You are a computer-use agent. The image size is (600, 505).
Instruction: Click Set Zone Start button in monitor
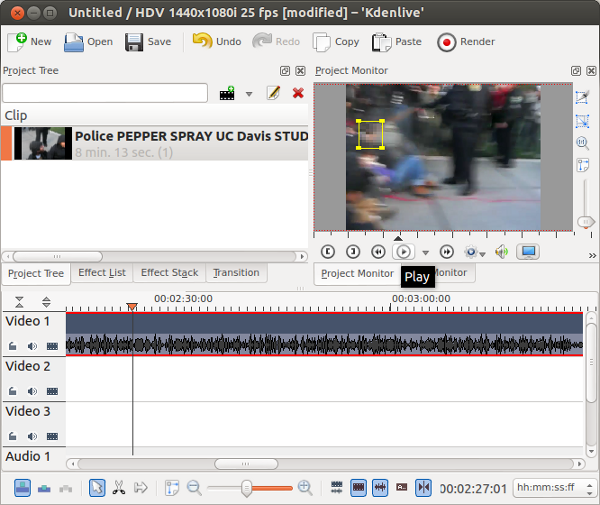click(327, 252)
